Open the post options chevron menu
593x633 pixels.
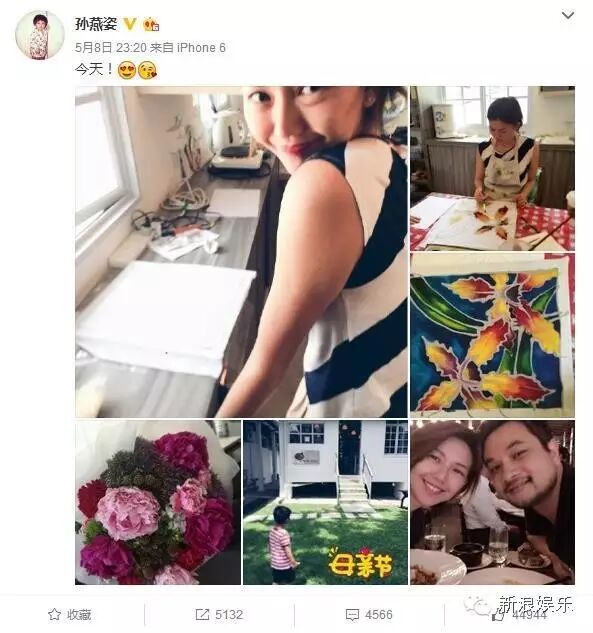[x=568, y=16]
